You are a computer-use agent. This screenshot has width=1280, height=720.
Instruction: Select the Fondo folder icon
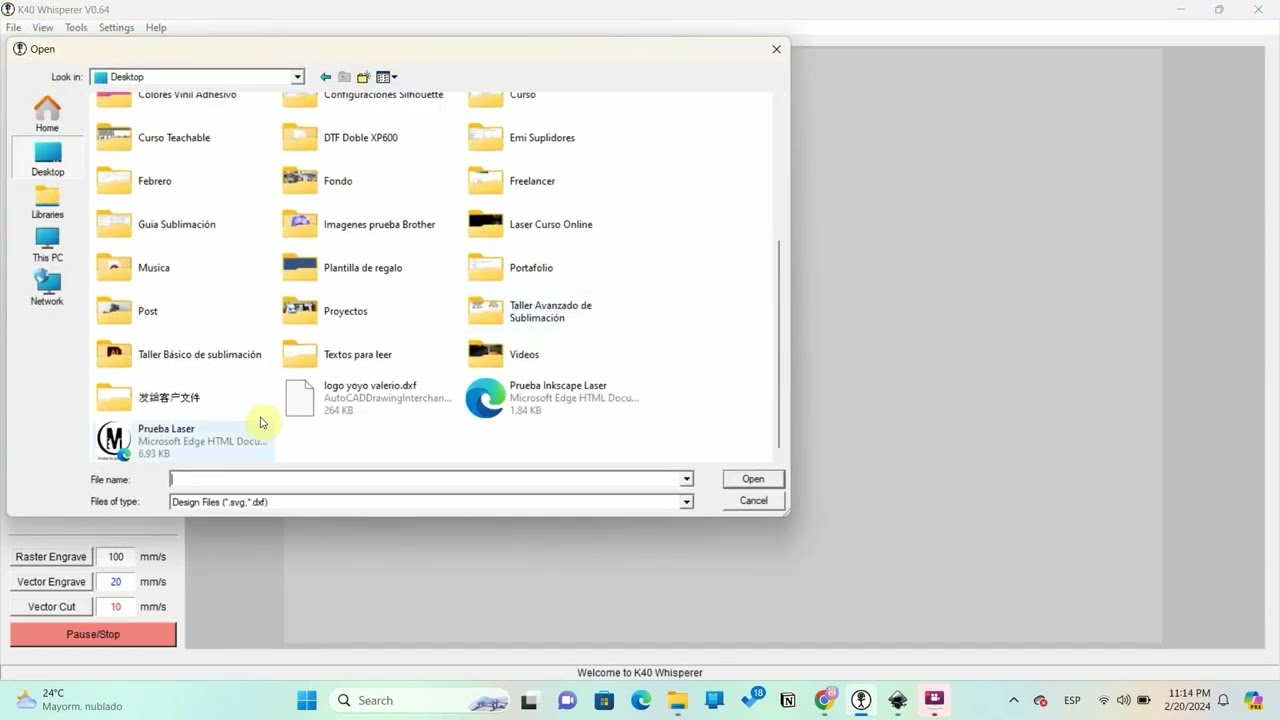(x=300, y=180)
